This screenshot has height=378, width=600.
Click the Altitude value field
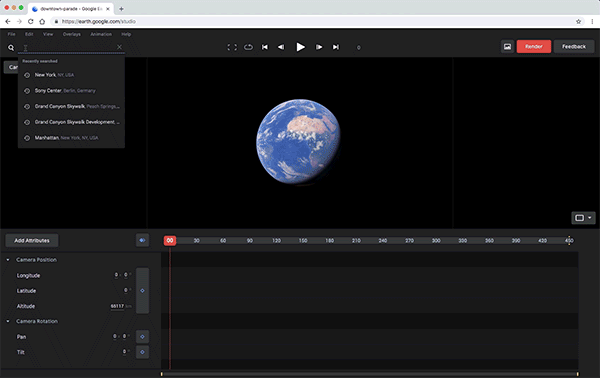point(117,306)
